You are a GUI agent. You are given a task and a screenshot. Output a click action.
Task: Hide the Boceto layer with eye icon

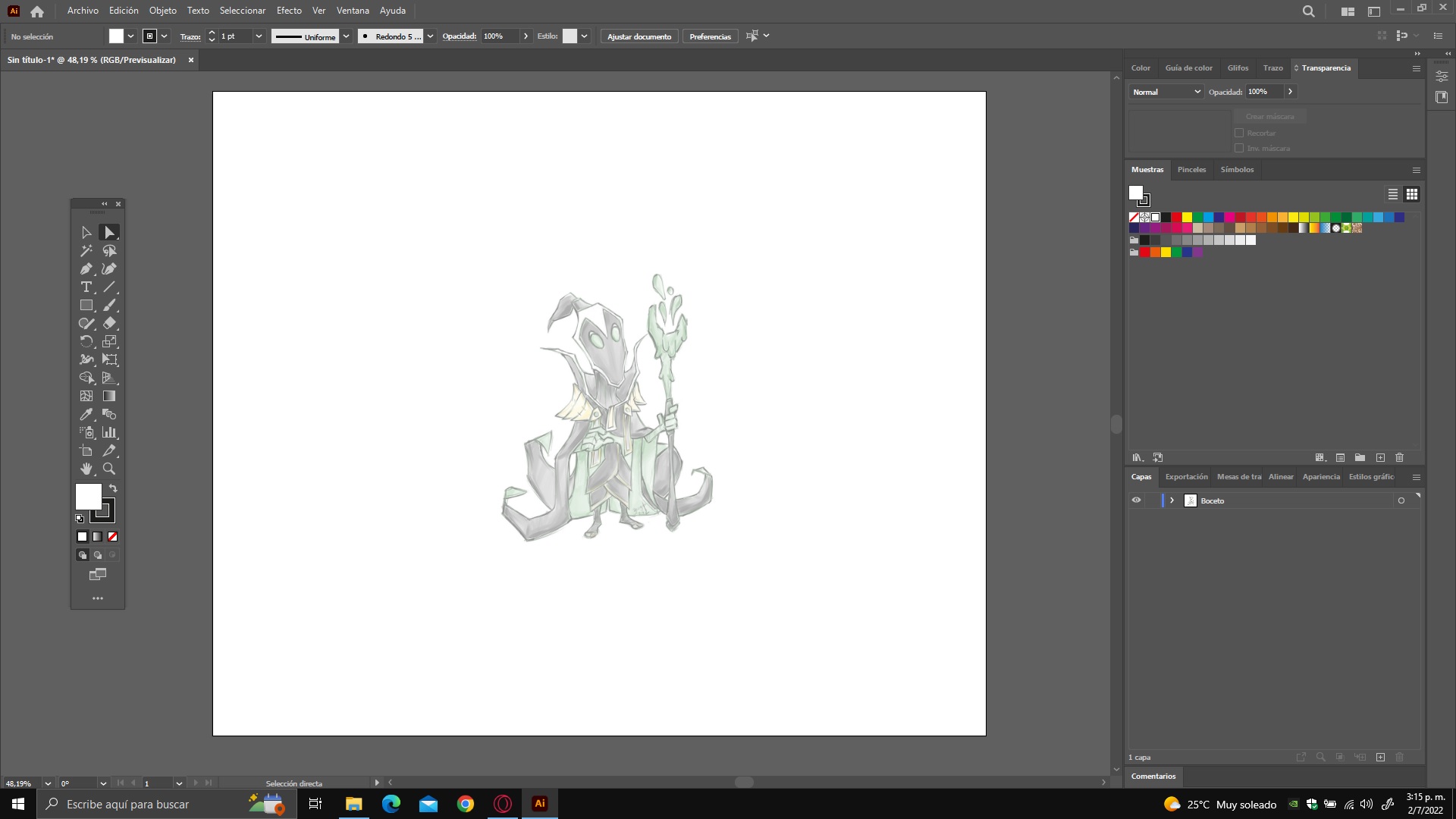pos(1136,500)
